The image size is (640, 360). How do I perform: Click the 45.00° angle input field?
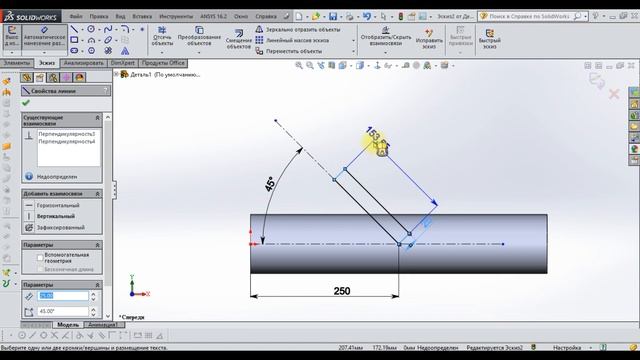tap(63, 311)
